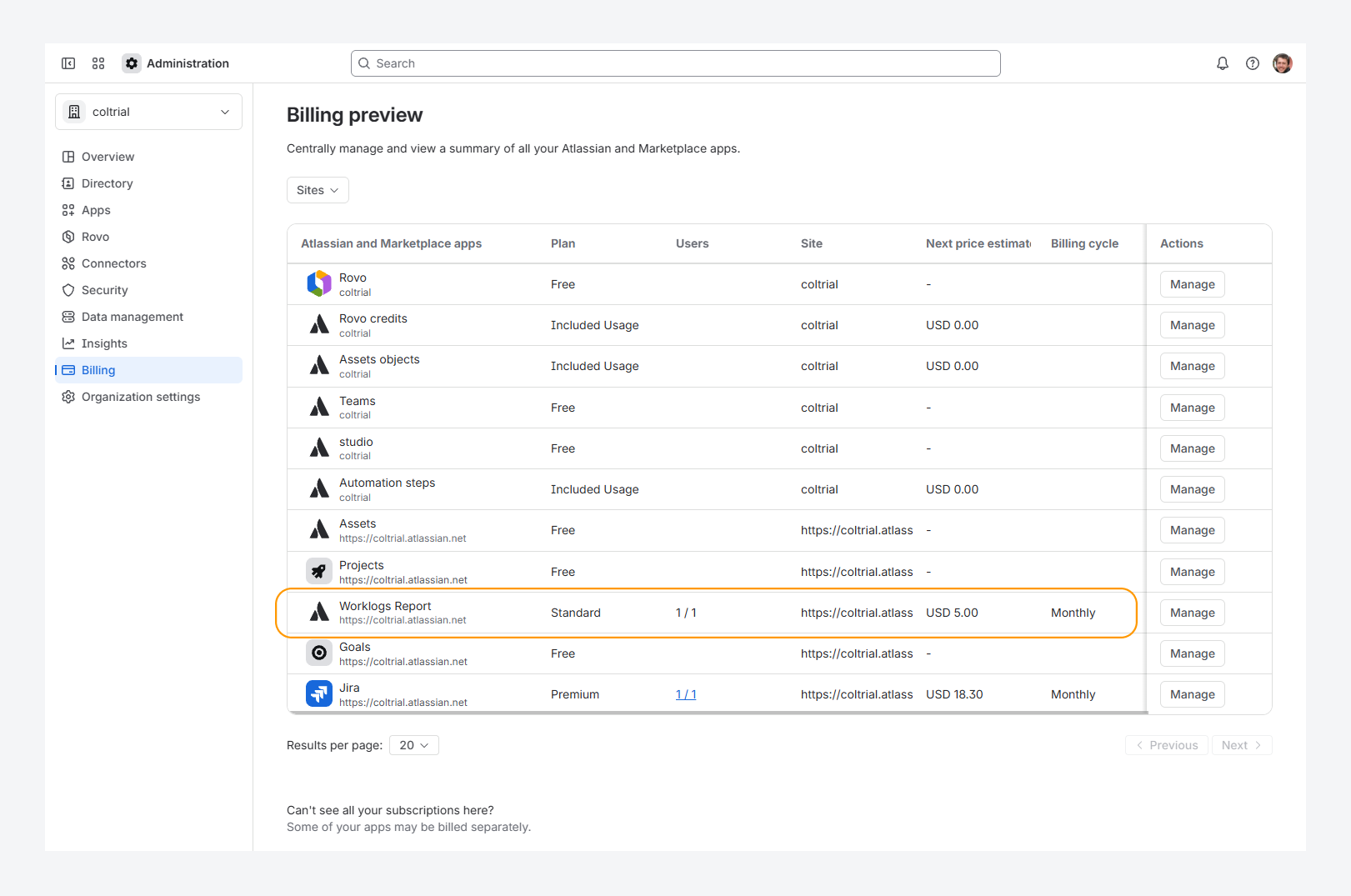This screenshot has height=896, width=1351.
Task: Collapse the sidebar panel icon
Action: point(68,63)
